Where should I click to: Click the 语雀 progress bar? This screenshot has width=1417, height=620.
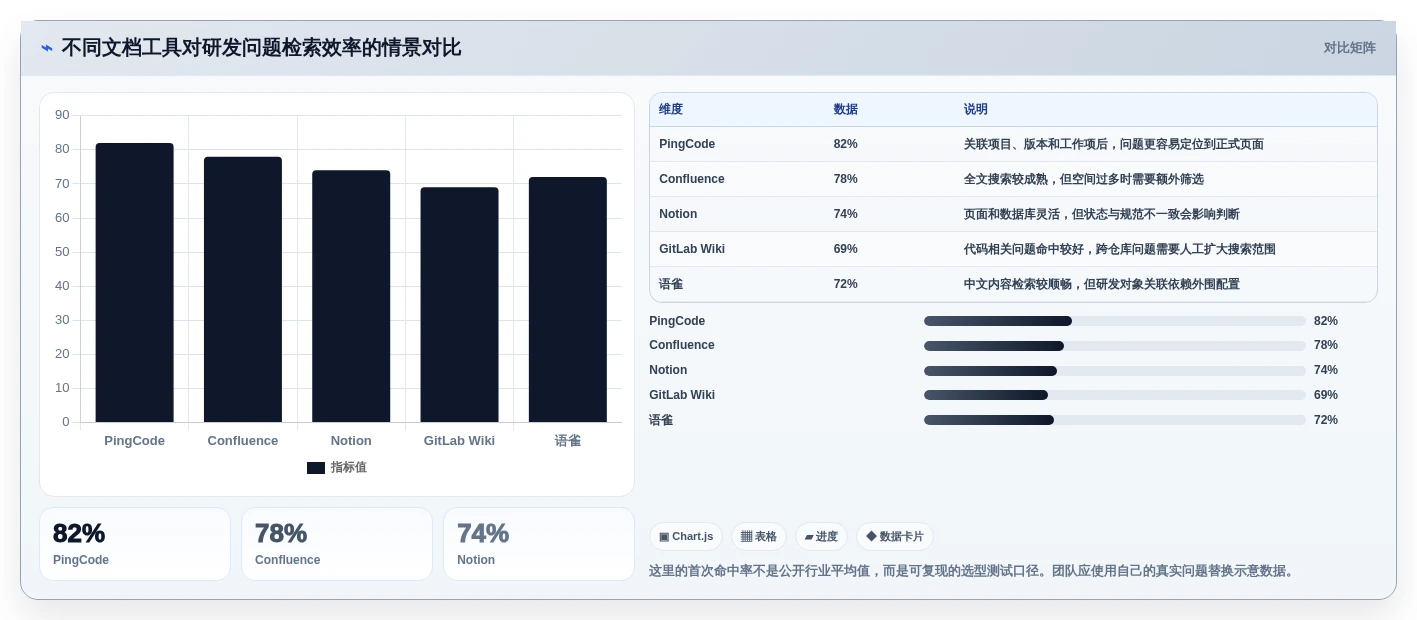1115,420
